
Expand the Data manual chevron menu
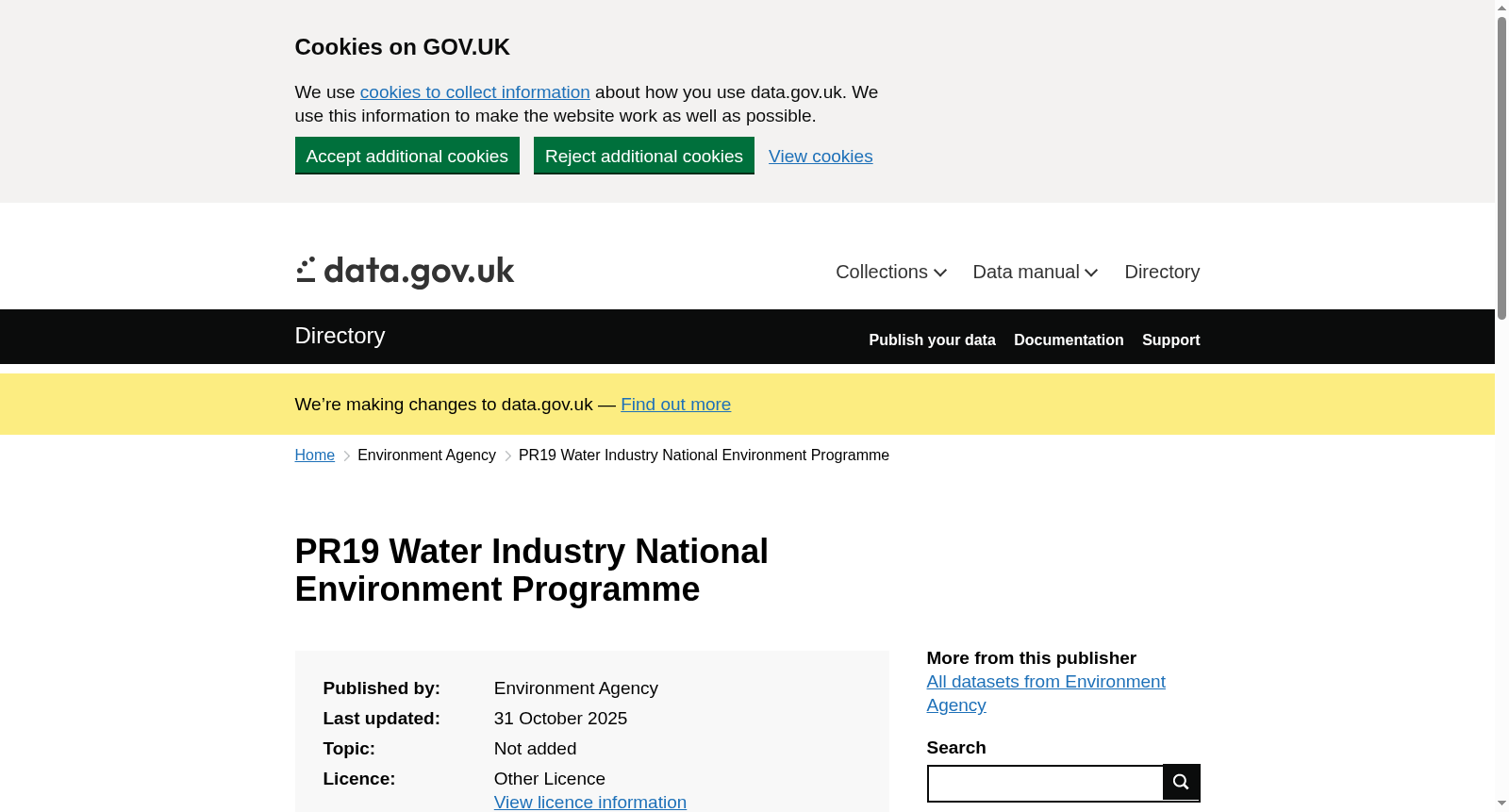[x=1036, y=272]
